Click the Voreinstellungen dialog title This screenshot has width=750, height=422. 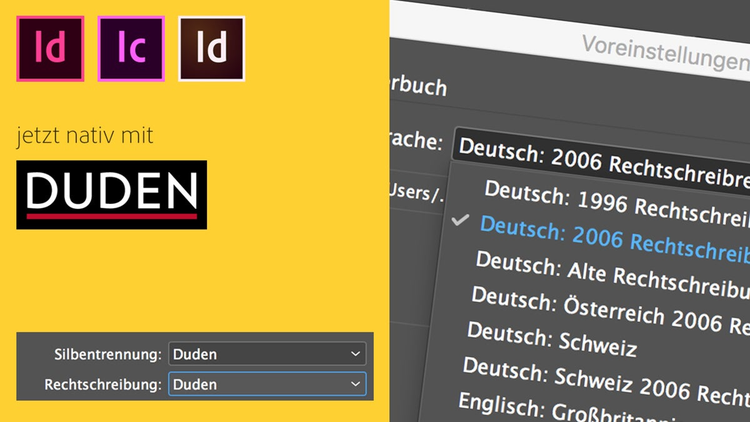click(665, 53)
